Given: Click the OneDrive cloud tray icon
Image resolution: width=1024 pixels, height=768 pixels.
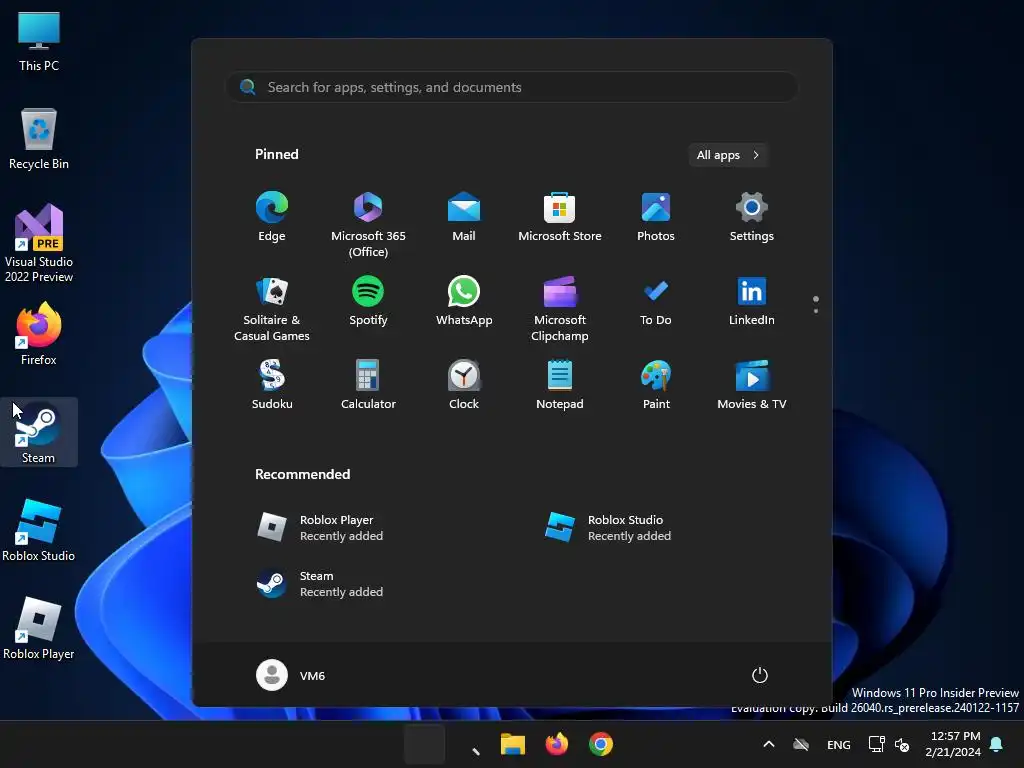Looking at the screenshot, I should [801, 744].
